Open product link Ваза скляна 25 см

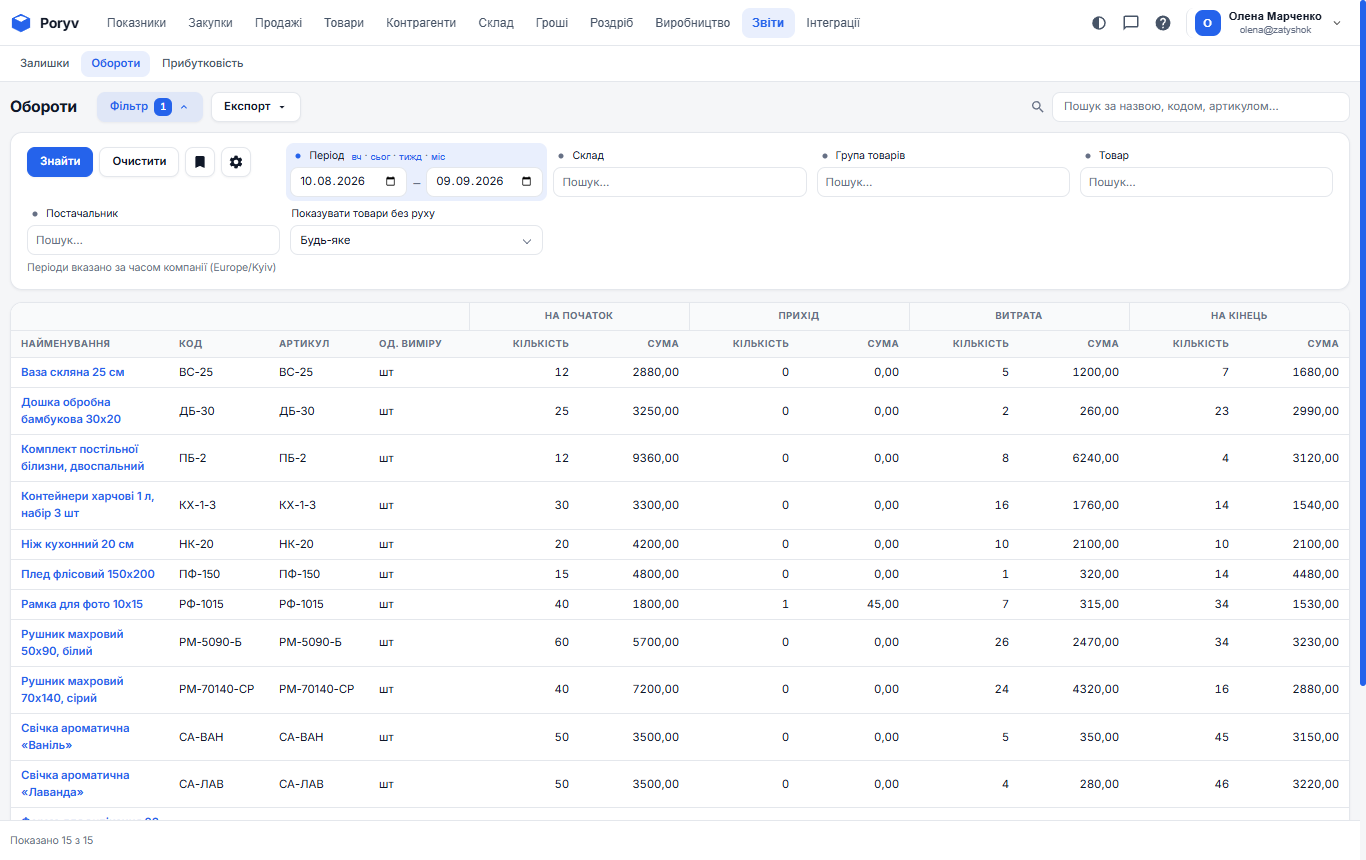coord(73,372)
